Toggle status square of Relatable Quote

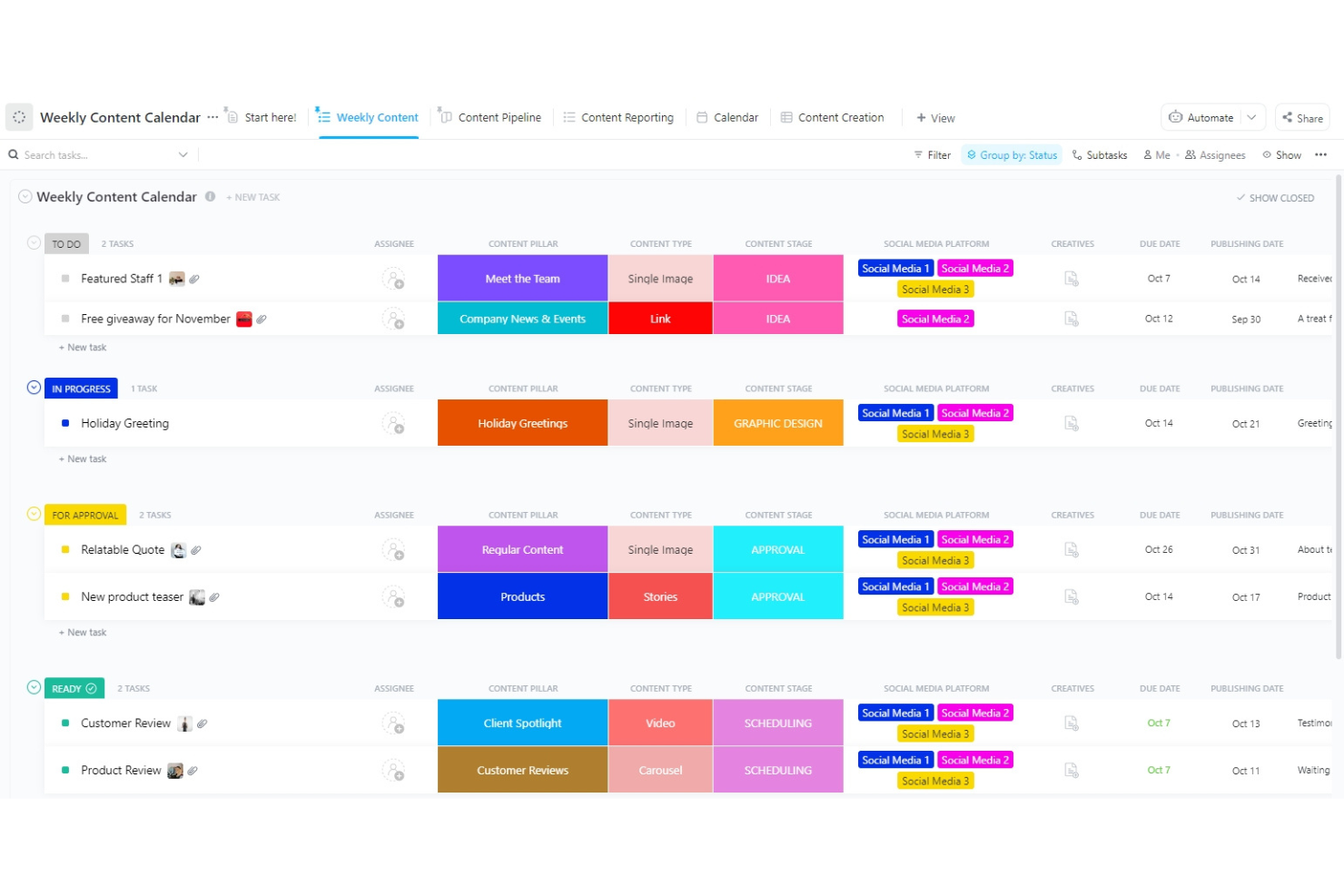coord(65,549)
